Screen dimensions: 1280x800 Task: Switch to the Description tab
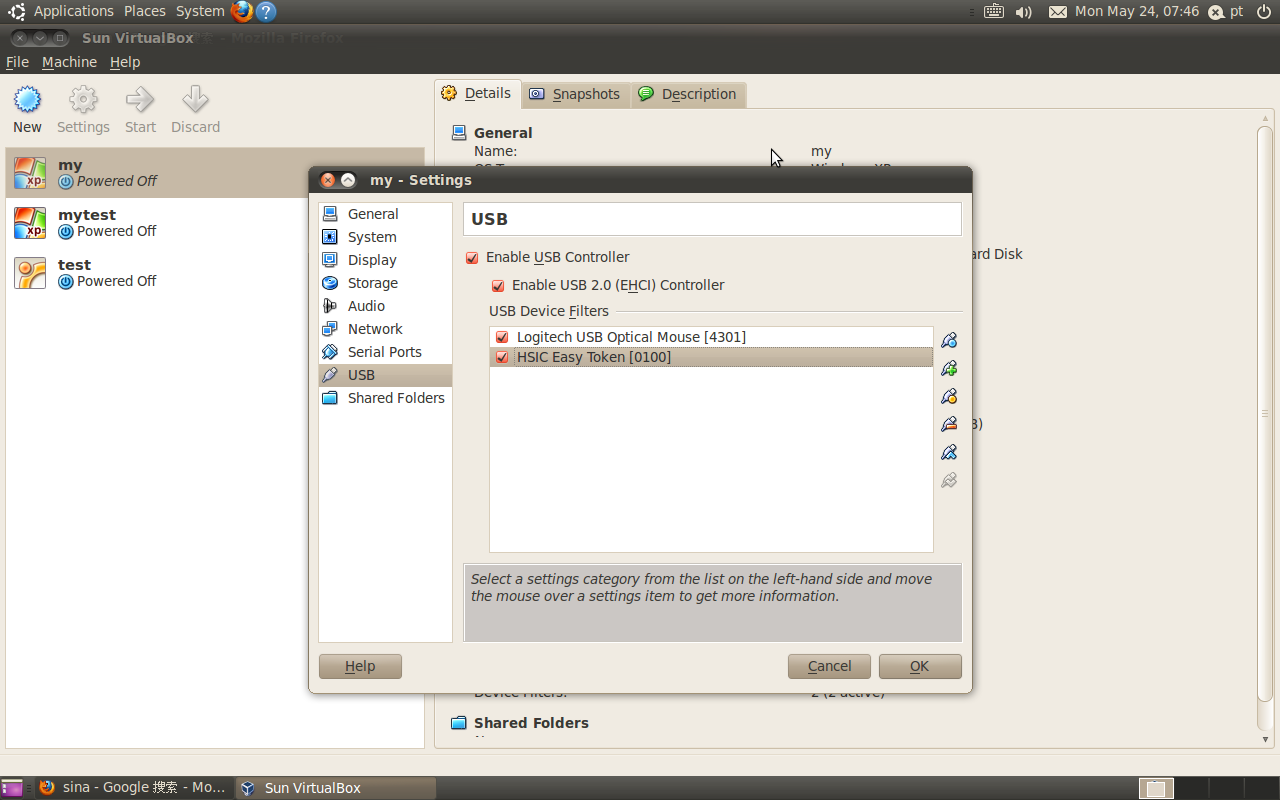pos(688,94)
